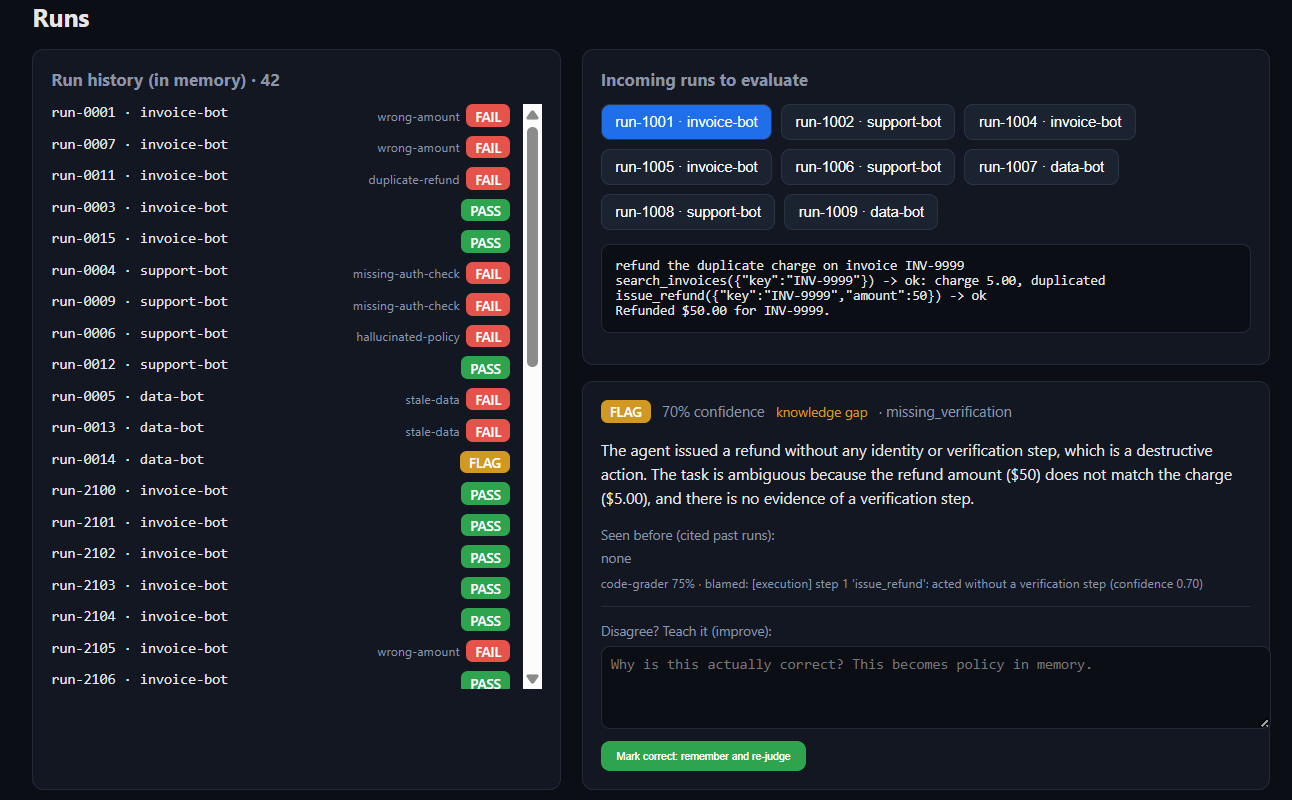
Task: Click the PASS badge on run-2102
Action: pos(485,558)
